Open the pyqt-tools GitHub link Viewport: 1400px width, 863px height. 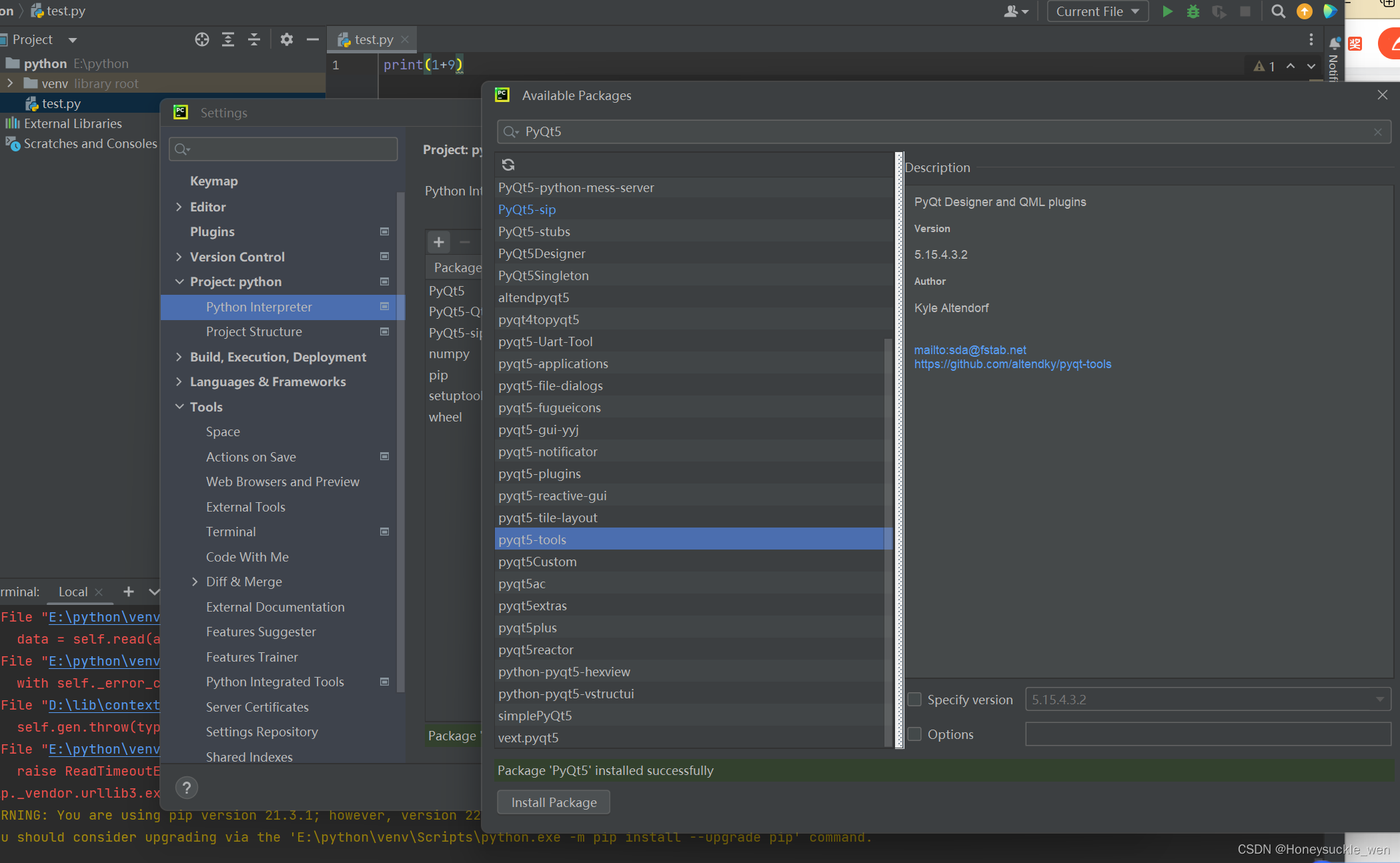tap(1012, 364)
